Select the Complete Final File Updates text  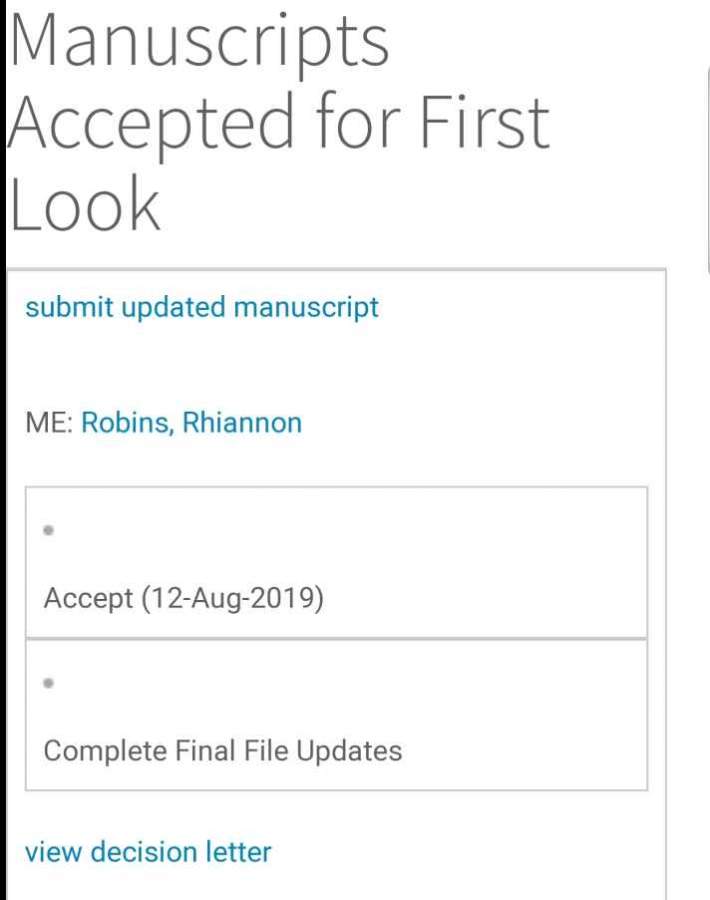coord(222,751)
